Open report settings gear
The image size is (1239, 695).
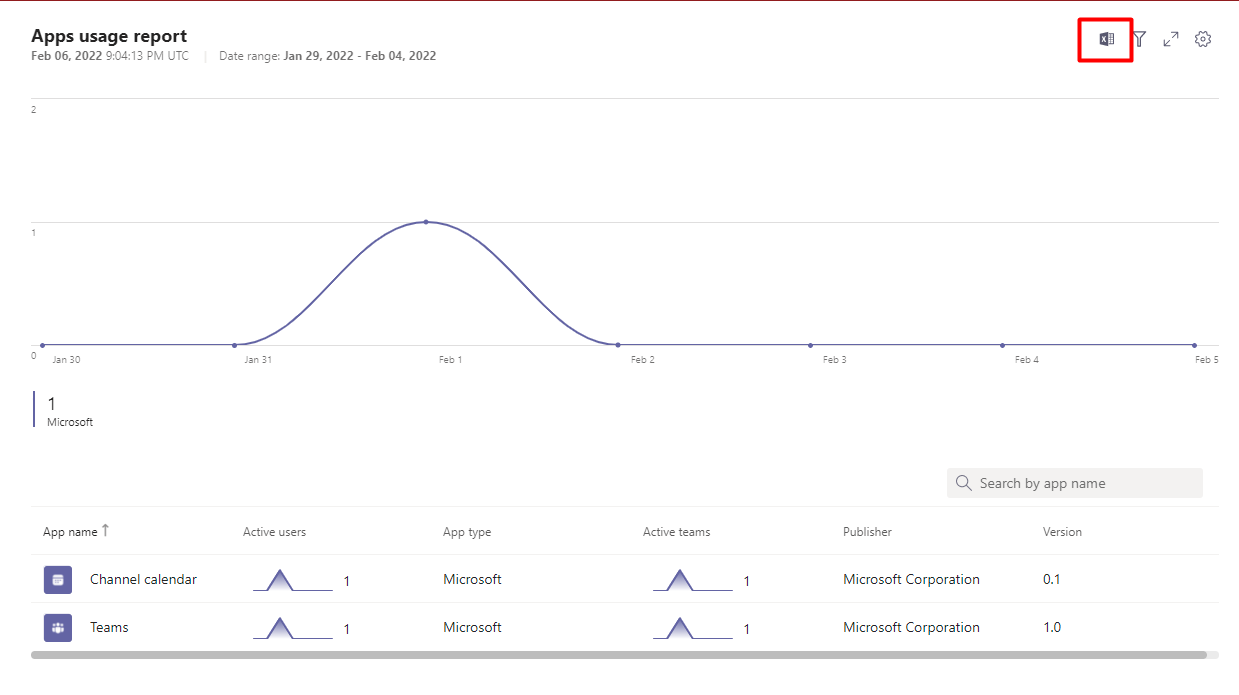coord(1203,39)
